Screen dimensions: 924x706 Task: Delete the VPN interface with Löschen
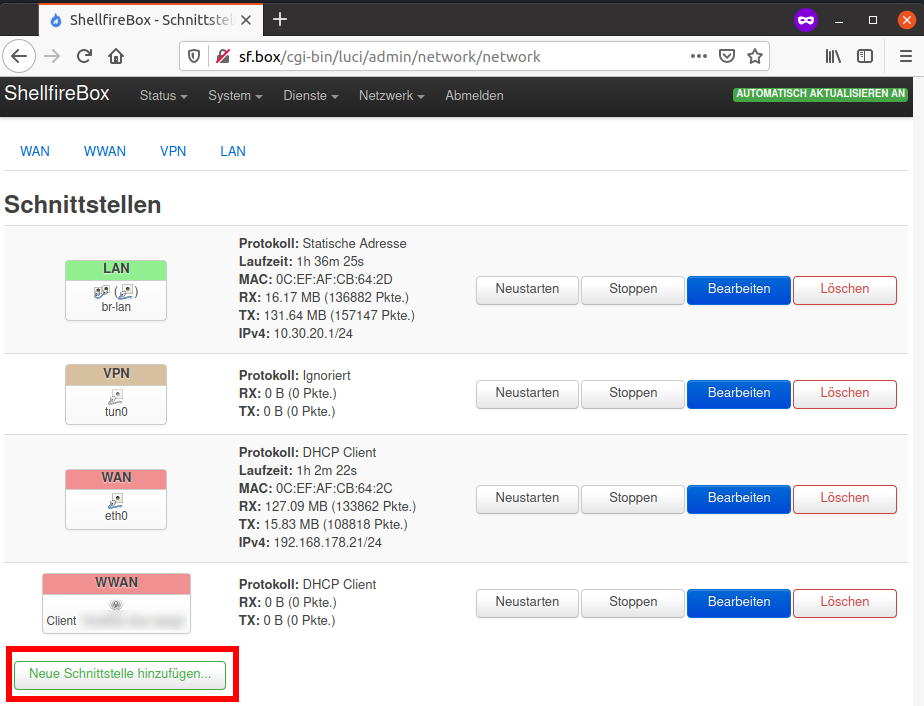844,394
